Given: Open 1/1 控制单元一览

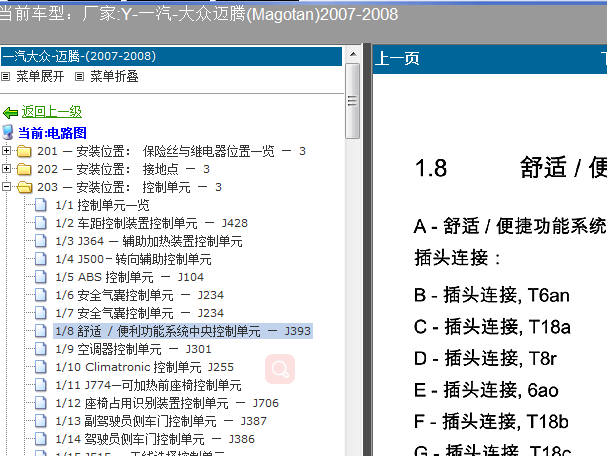Looking at the screenshot, I should [x=102, y=205].
